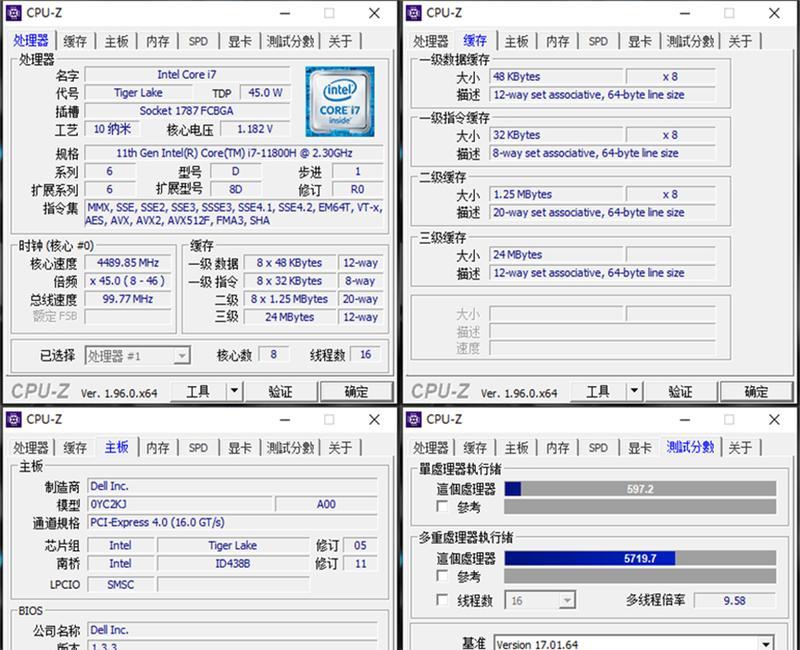Viewport: 800px width, 650px height.
Task: Click the core voltage 1.182 V value
Action: point(255,129)
